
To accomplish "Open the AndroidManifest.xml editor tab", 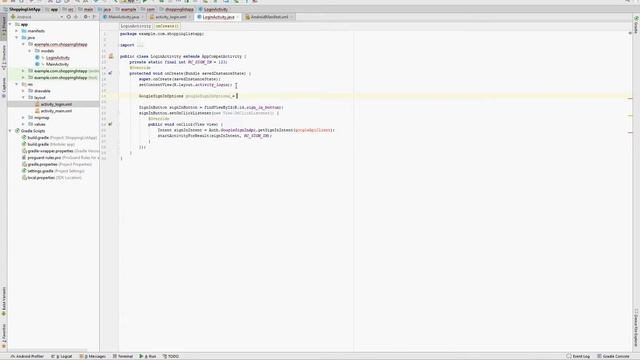I will tap(269, 17).
